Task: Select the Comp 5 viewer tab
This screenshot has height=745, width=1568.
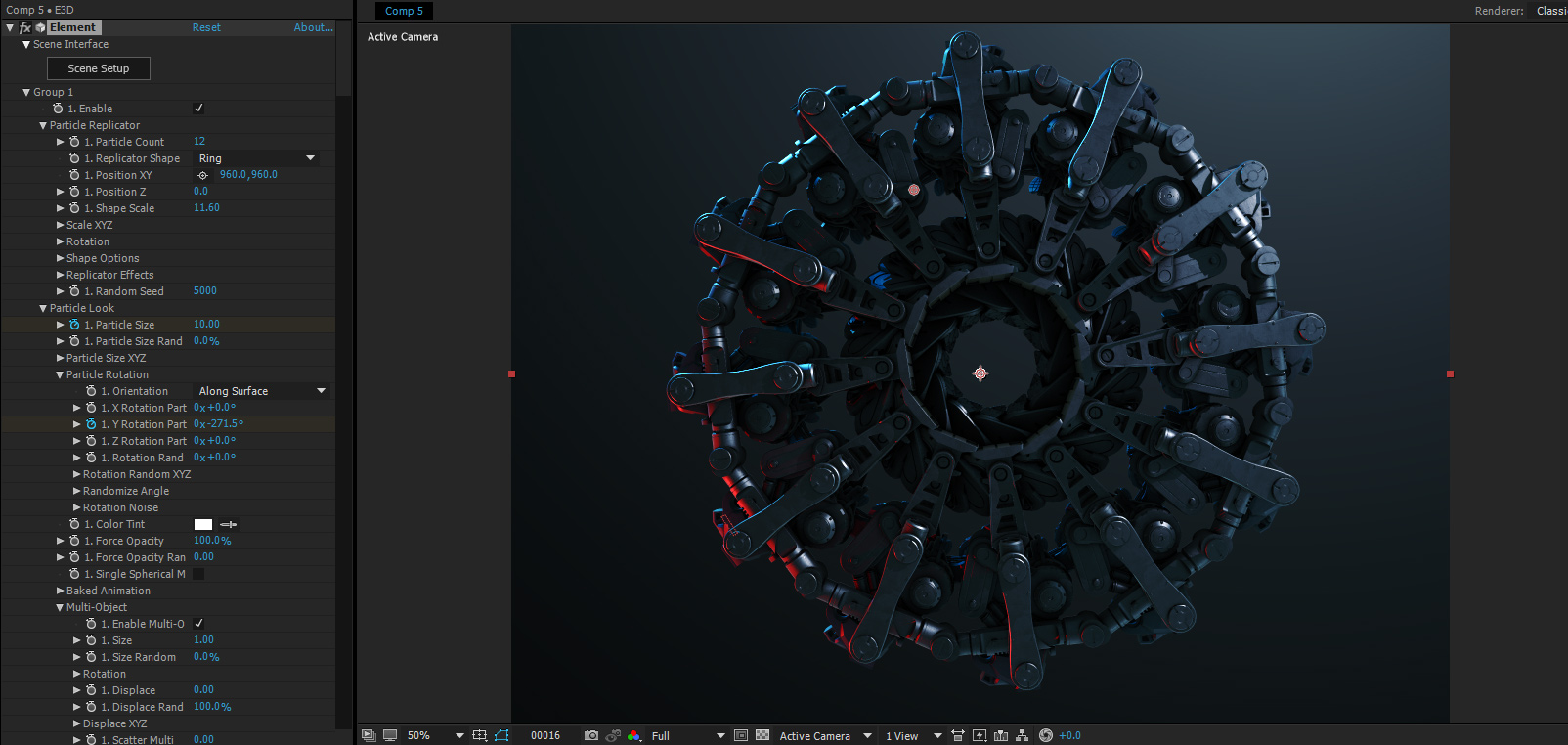Action: click(404, 11)
